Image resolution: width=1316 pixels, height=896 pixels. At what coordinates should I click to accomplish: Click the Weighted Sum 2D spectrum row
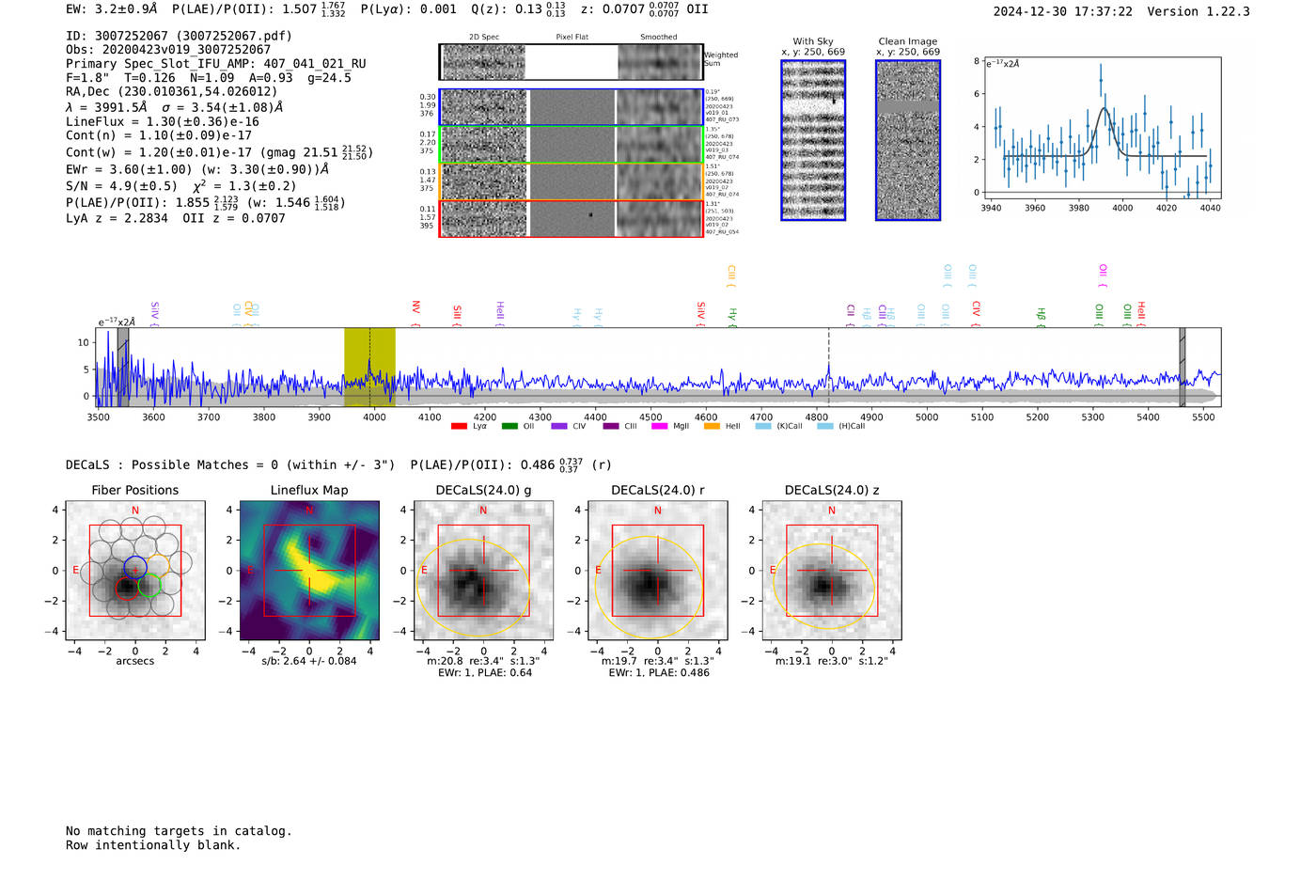(x=571, y=62)
